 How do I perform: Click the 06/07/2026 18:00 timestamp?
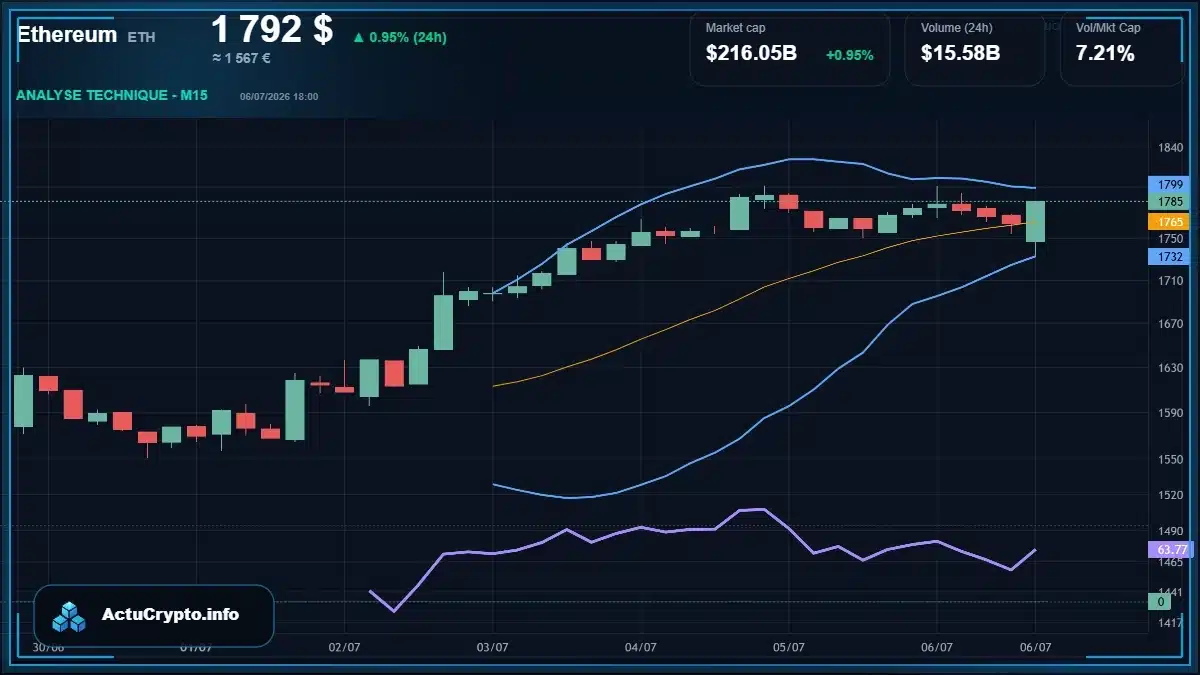tap(279, 96)
